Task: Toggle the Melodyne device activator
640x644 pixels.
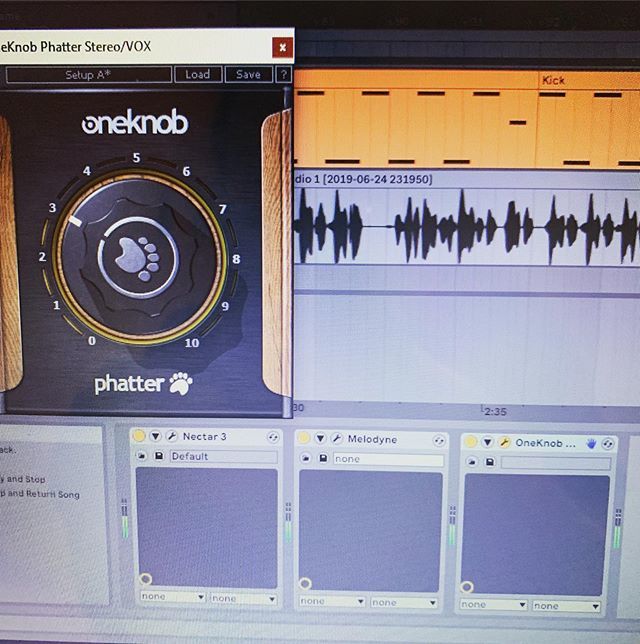Action: click(304, 438)
